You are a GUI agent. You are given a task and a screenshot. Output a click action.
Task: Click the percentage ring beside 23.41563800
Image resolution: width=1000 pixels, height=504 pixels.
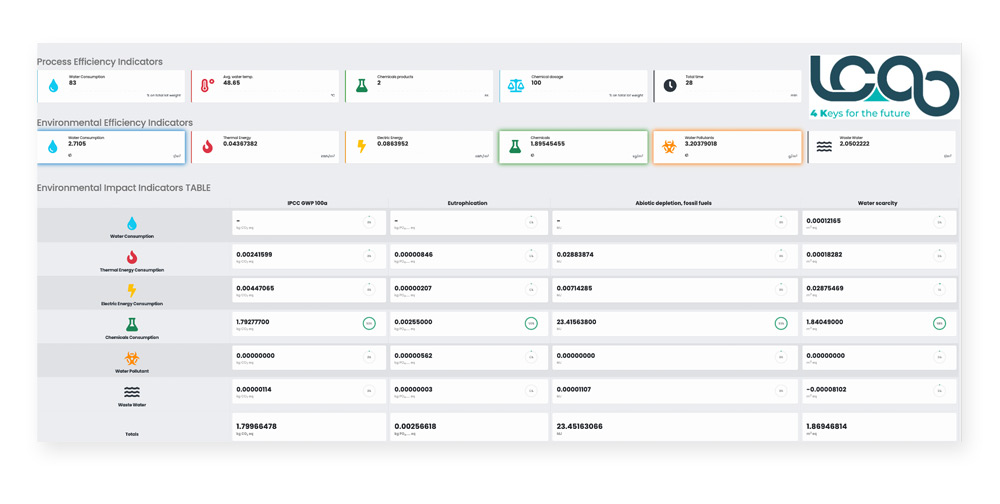point(781,323)
